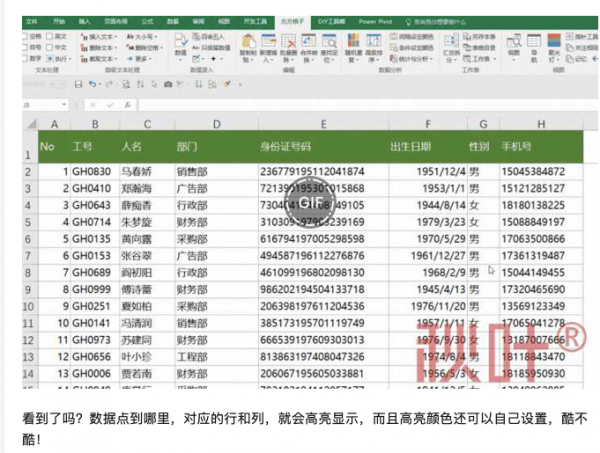Click the 身份证号码 header cell
The width and height of the screenshot is (600, 453).
pos(324,147)
